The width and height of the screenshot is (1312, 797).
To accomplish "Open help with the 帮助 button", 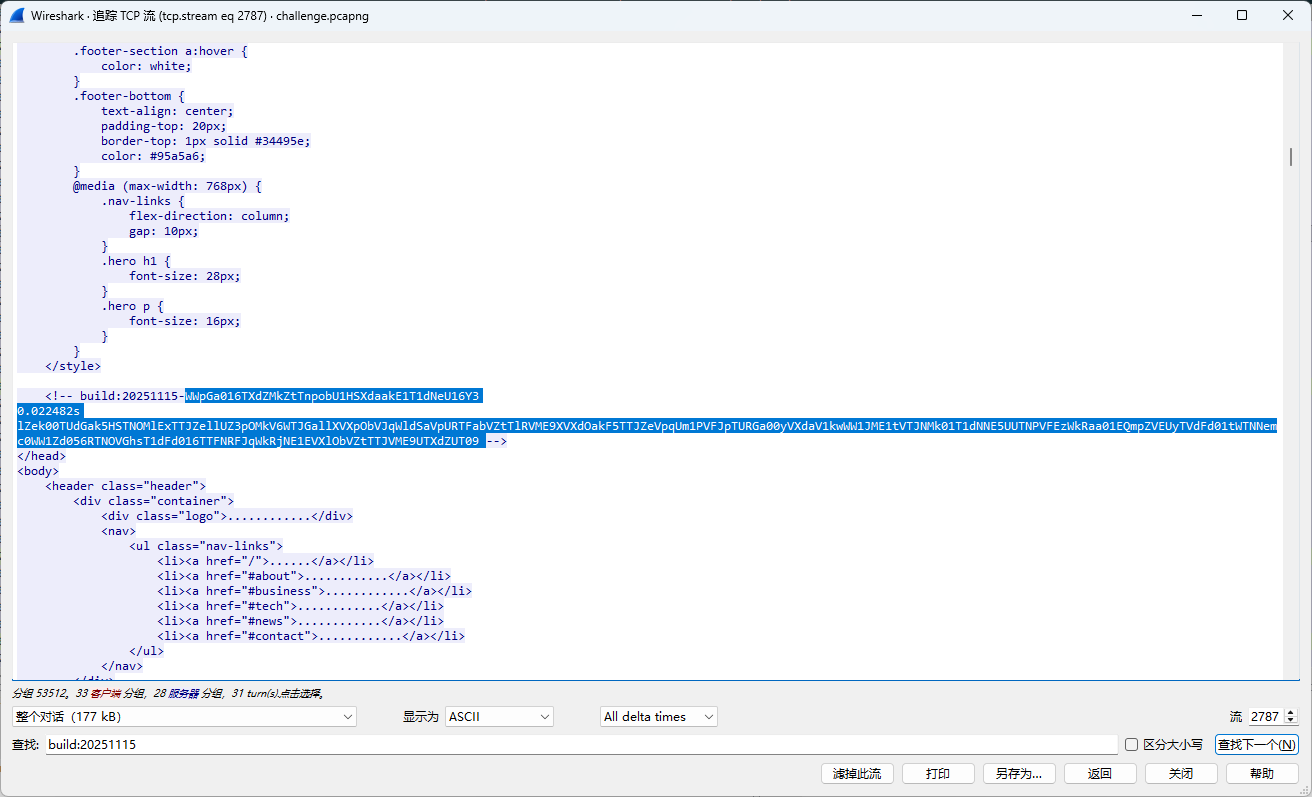I will pos(1261,774).
